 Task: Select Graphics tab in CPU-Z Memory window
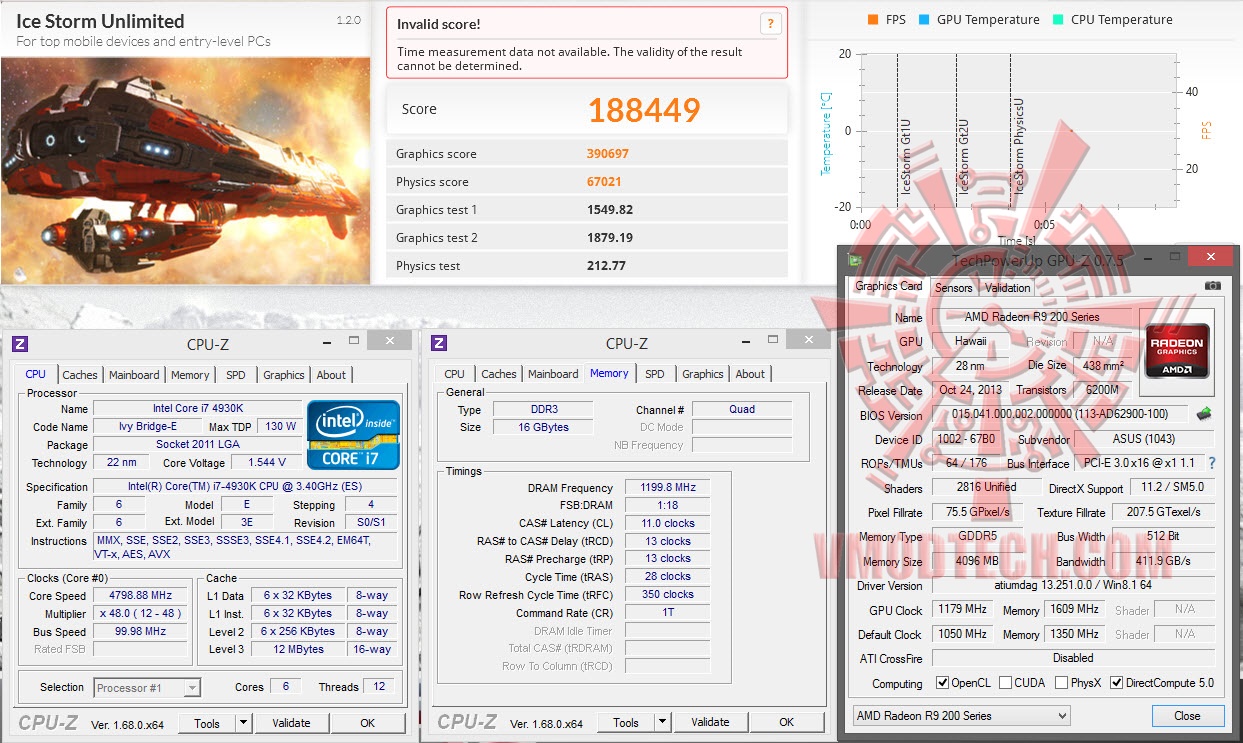coord(703,374)
